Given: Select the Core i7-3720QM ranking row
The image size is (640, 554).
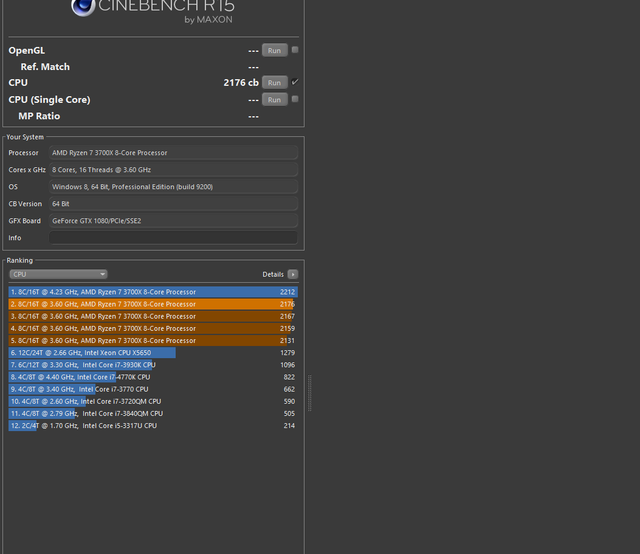Looking at the screenshot, I should pyautogui.click(x=153, y=401).
